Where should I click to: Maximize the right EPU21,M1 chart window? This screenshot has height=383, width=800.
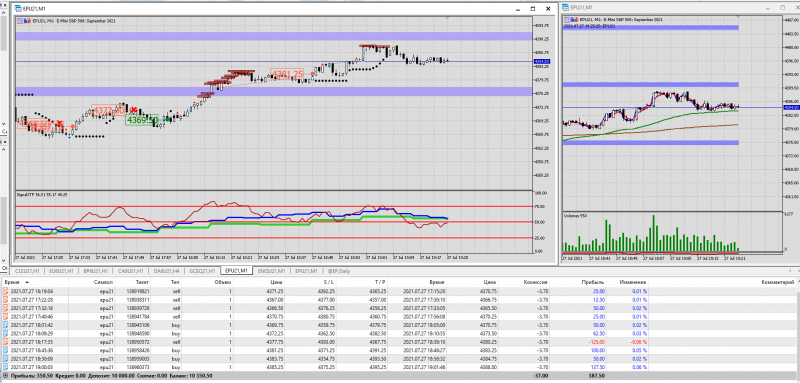(x=782, y=8)
